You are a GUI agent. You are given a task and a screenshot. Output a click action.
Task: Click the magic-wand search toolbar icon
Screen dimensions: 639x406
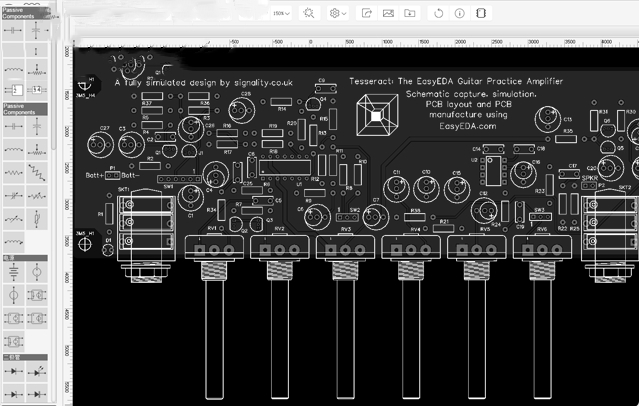pyautogui.click(x=309, y=13)
